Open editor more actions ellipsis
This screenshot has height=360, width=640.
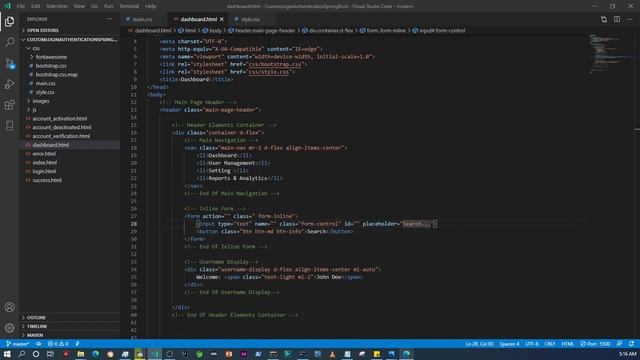point(629,19)
